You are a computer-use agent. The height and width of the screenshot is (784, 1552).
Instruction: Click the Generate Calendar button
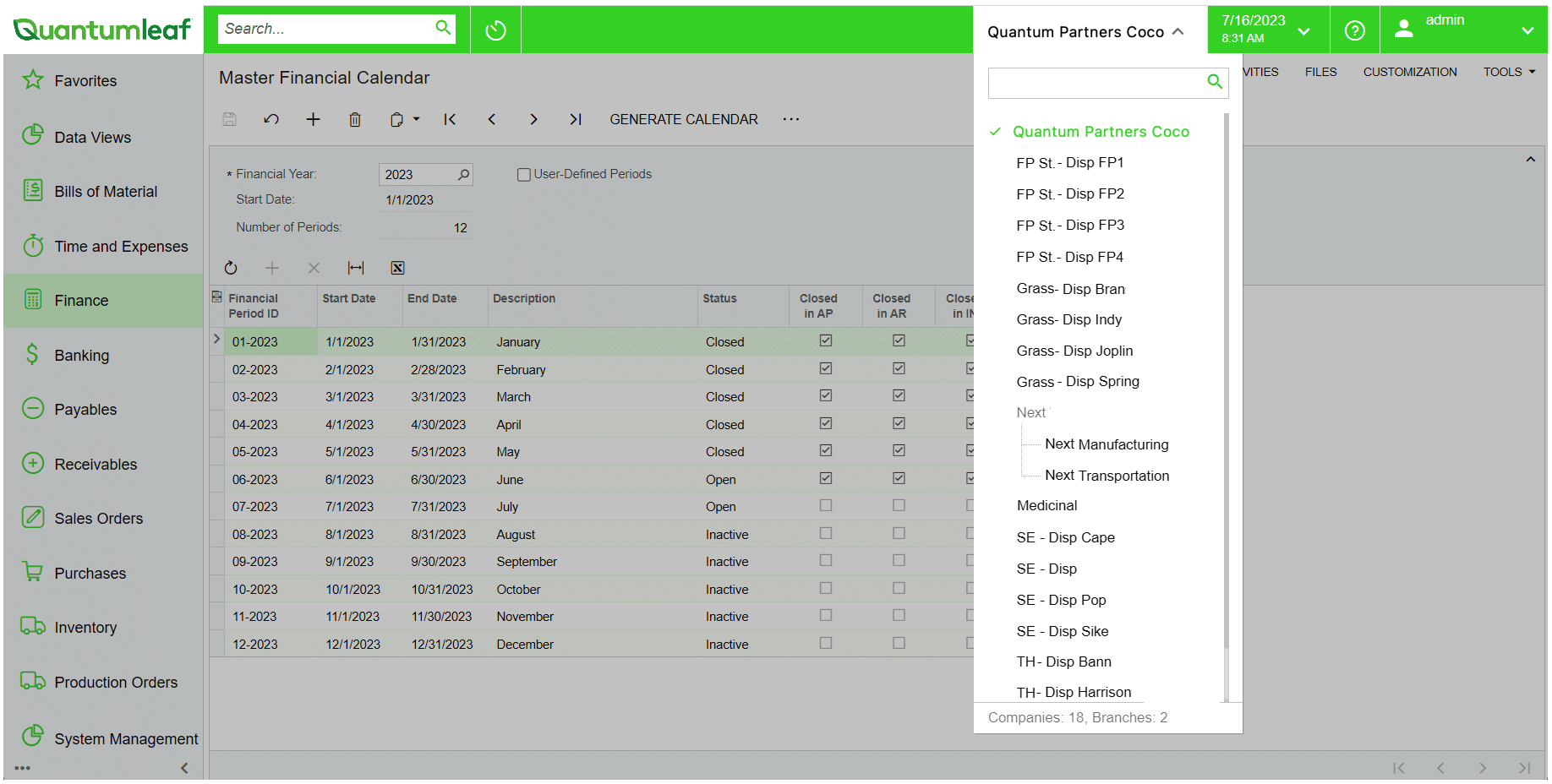(x=684, y=119)
